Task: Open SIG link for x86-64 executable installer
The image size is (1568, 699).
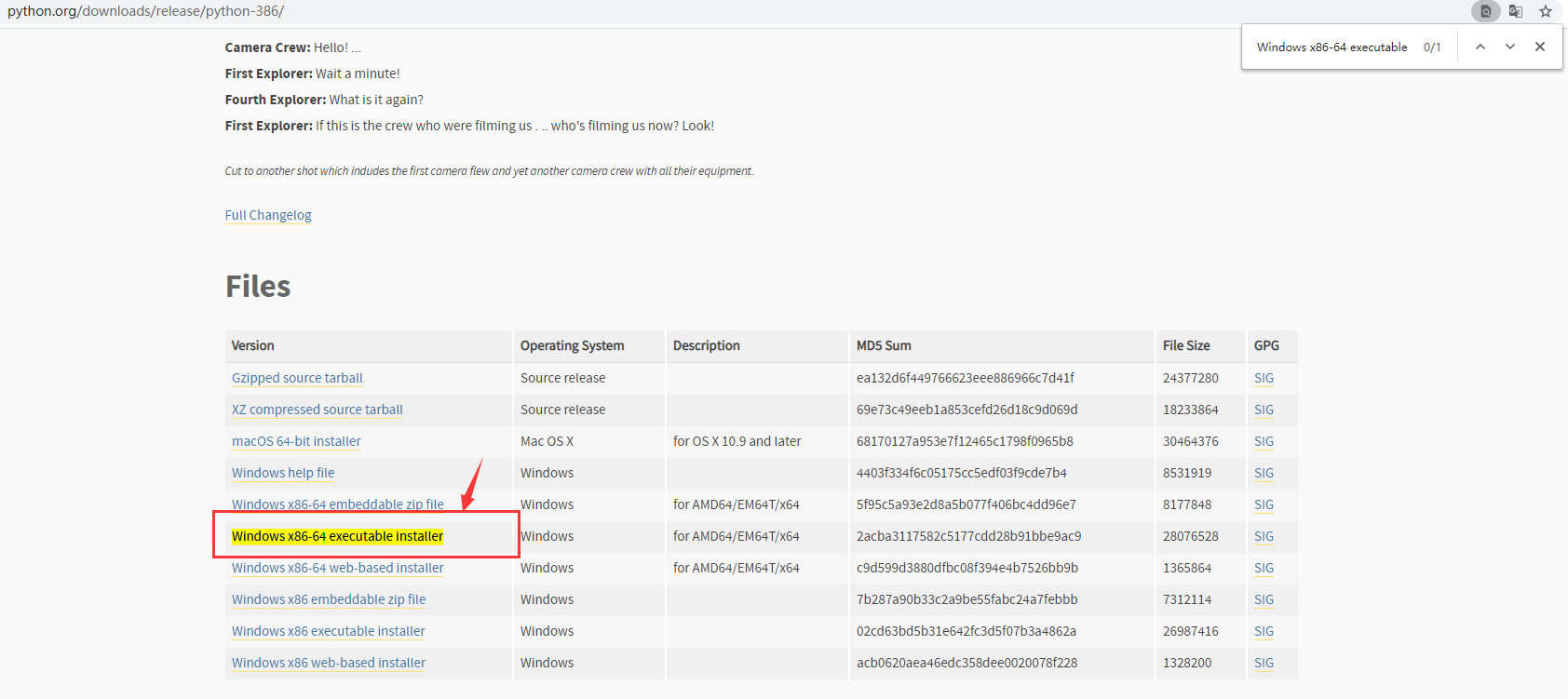Action: point(1264,536)
